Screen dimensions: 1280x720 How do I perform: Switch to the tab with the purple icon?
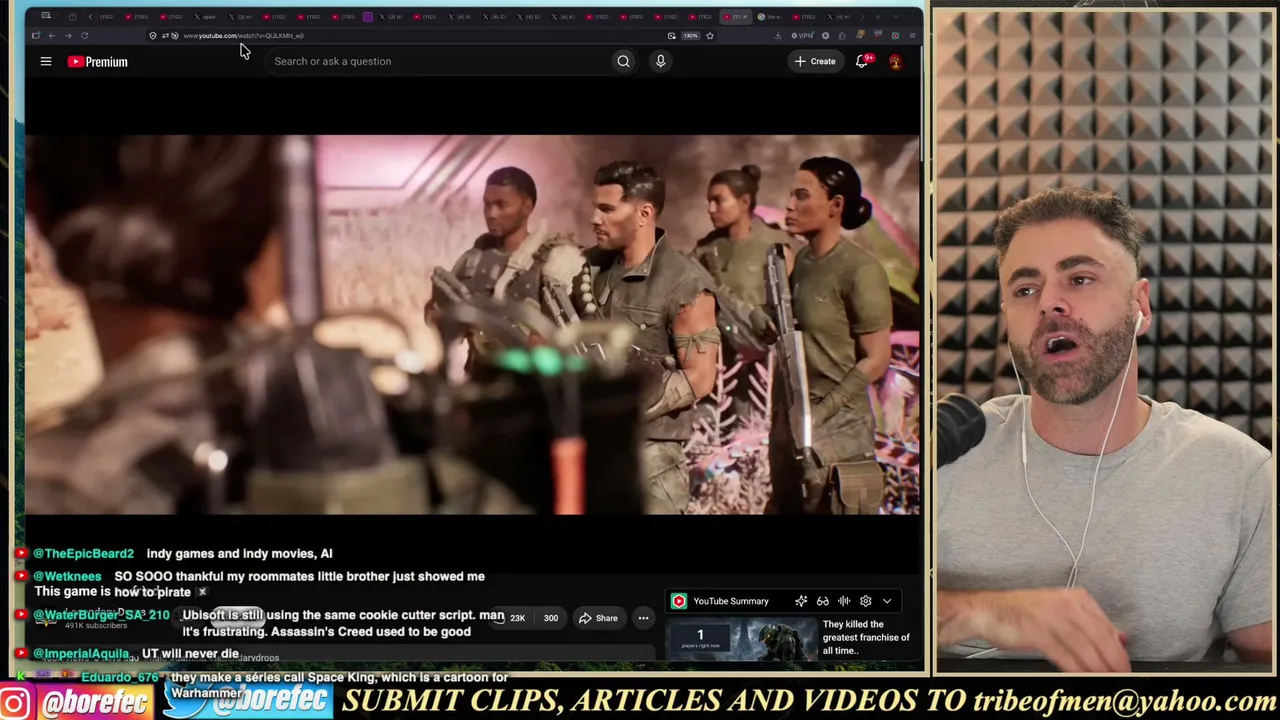pos(368,17)
